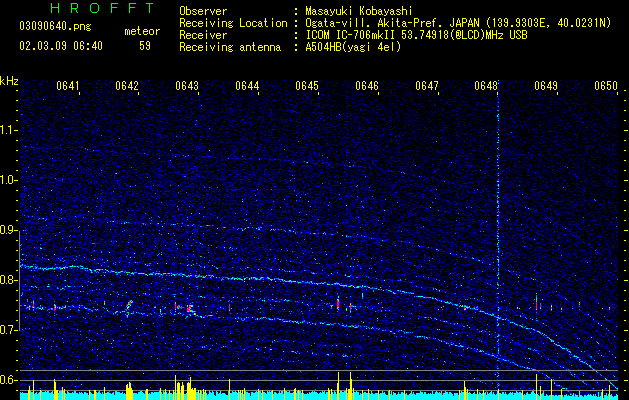Image resolution: width=629 pixels, height=400 pixels.
Task: Click the 0.8 kHz axis label
Action: [9, 280]
